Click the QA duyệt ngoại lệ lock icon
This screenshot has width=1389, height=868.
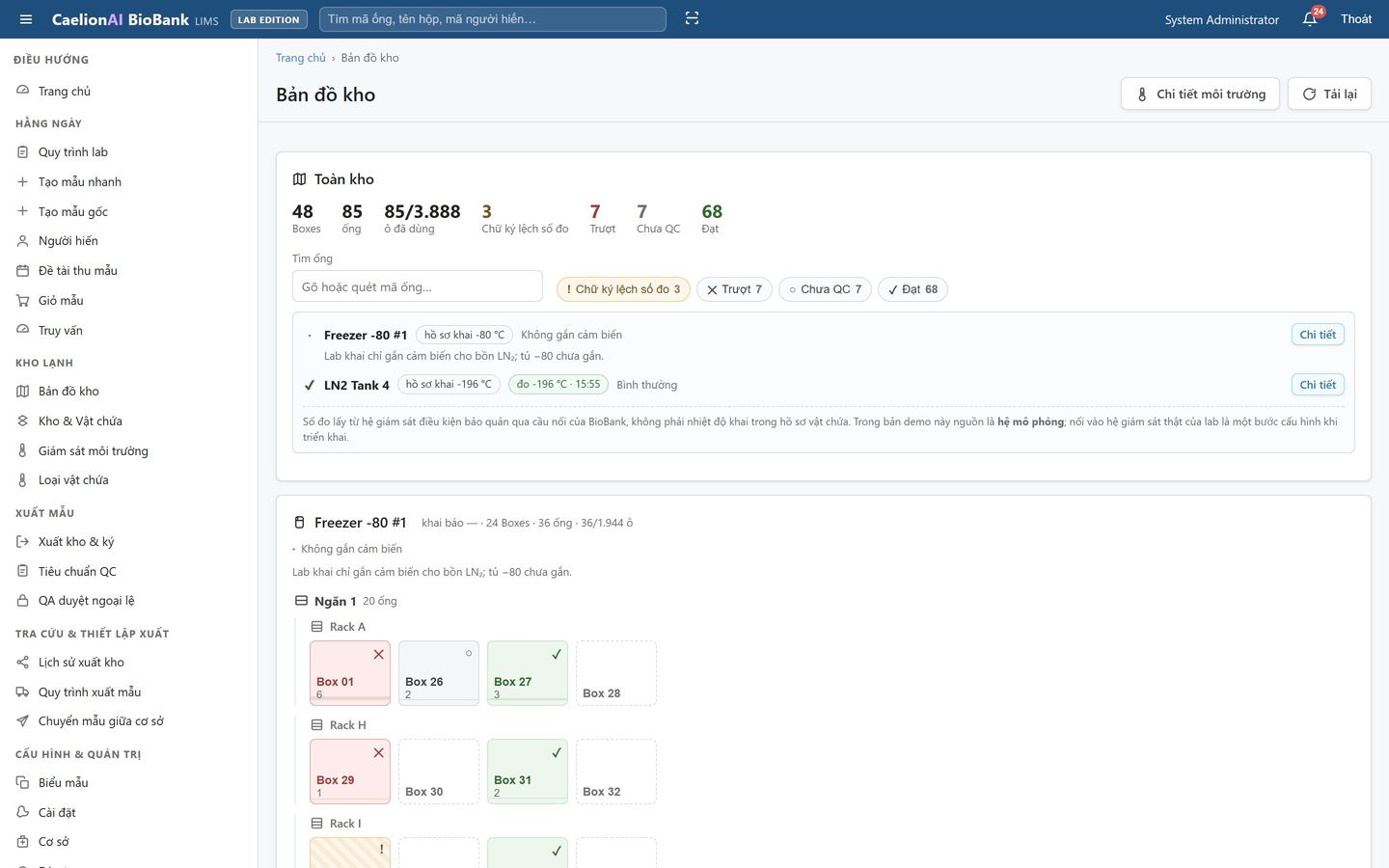(23, 601)
